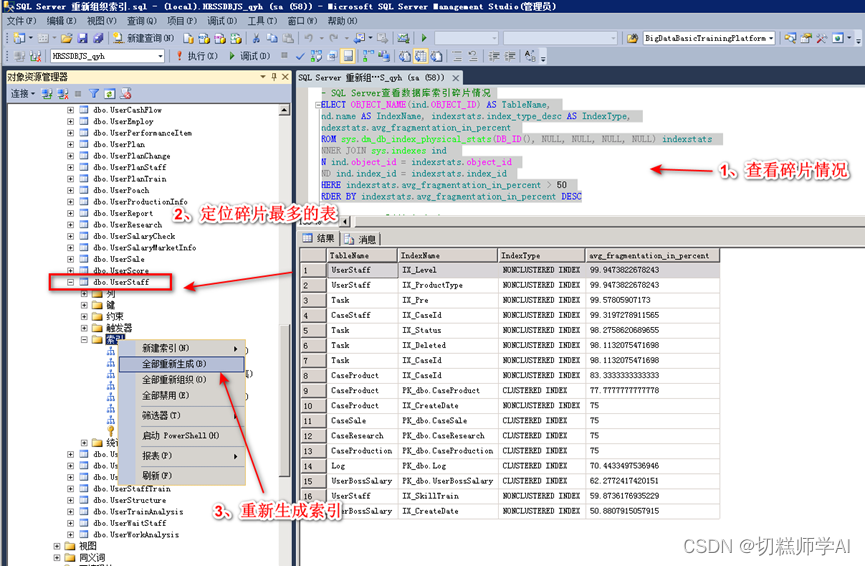Uncomment selected lines icon
Viewport: 865px width, 566px height.
473,56
